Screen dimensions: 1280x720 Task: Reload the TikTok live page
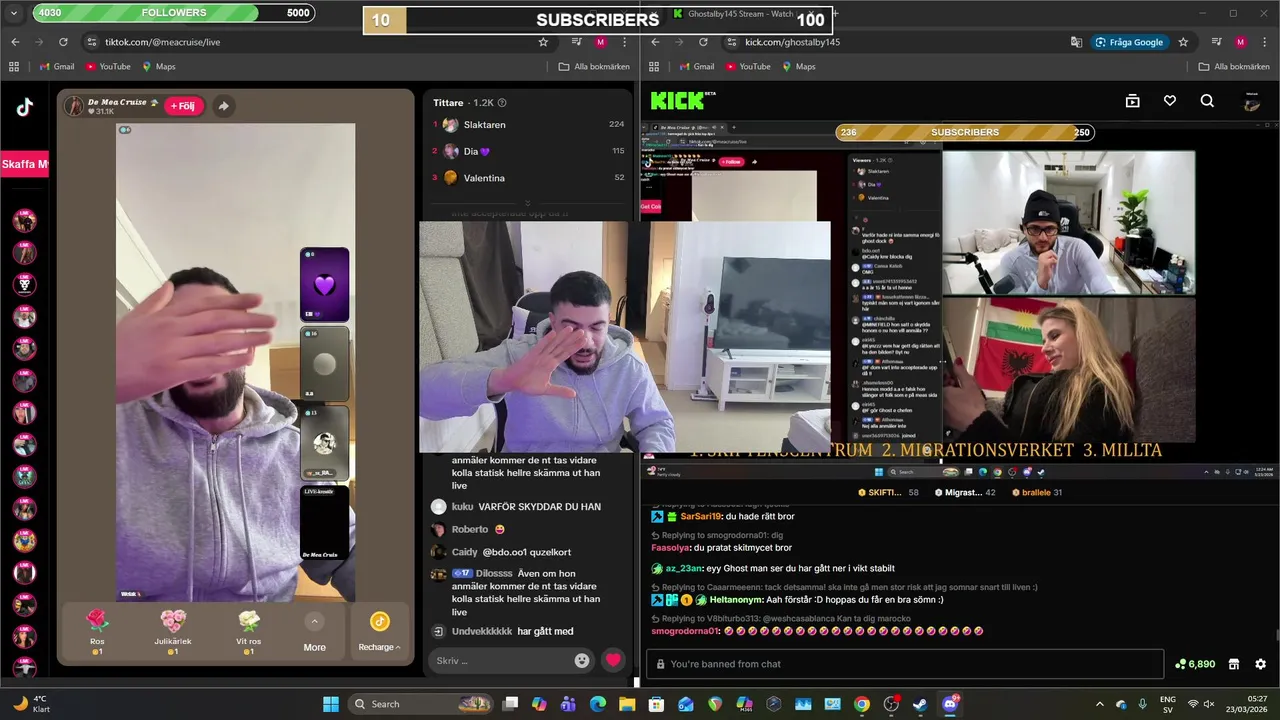(63, 42)
